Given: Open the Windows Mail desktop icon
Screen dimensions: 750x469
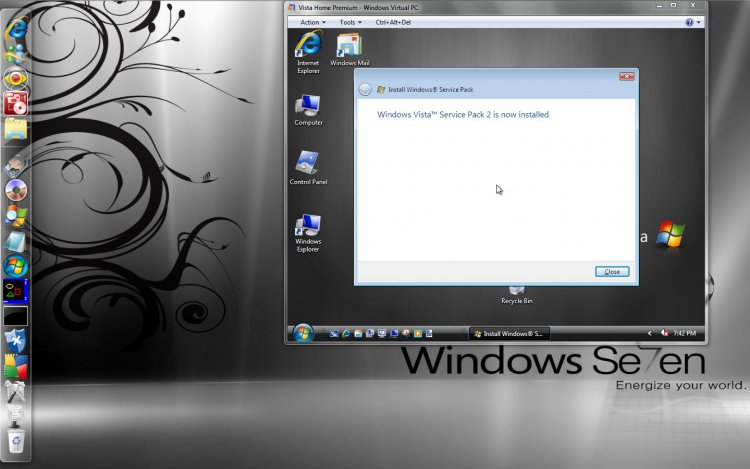Looking at the screenshot, I should coord(350,49).
